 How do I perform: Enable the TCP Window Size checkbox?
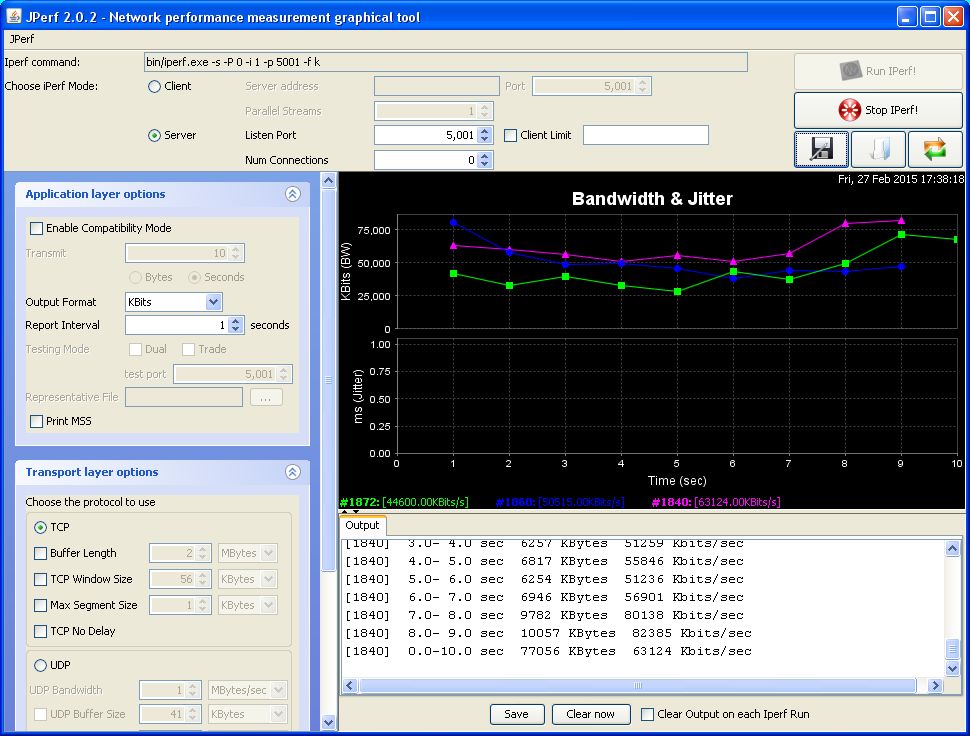click(x=41, y=579)
